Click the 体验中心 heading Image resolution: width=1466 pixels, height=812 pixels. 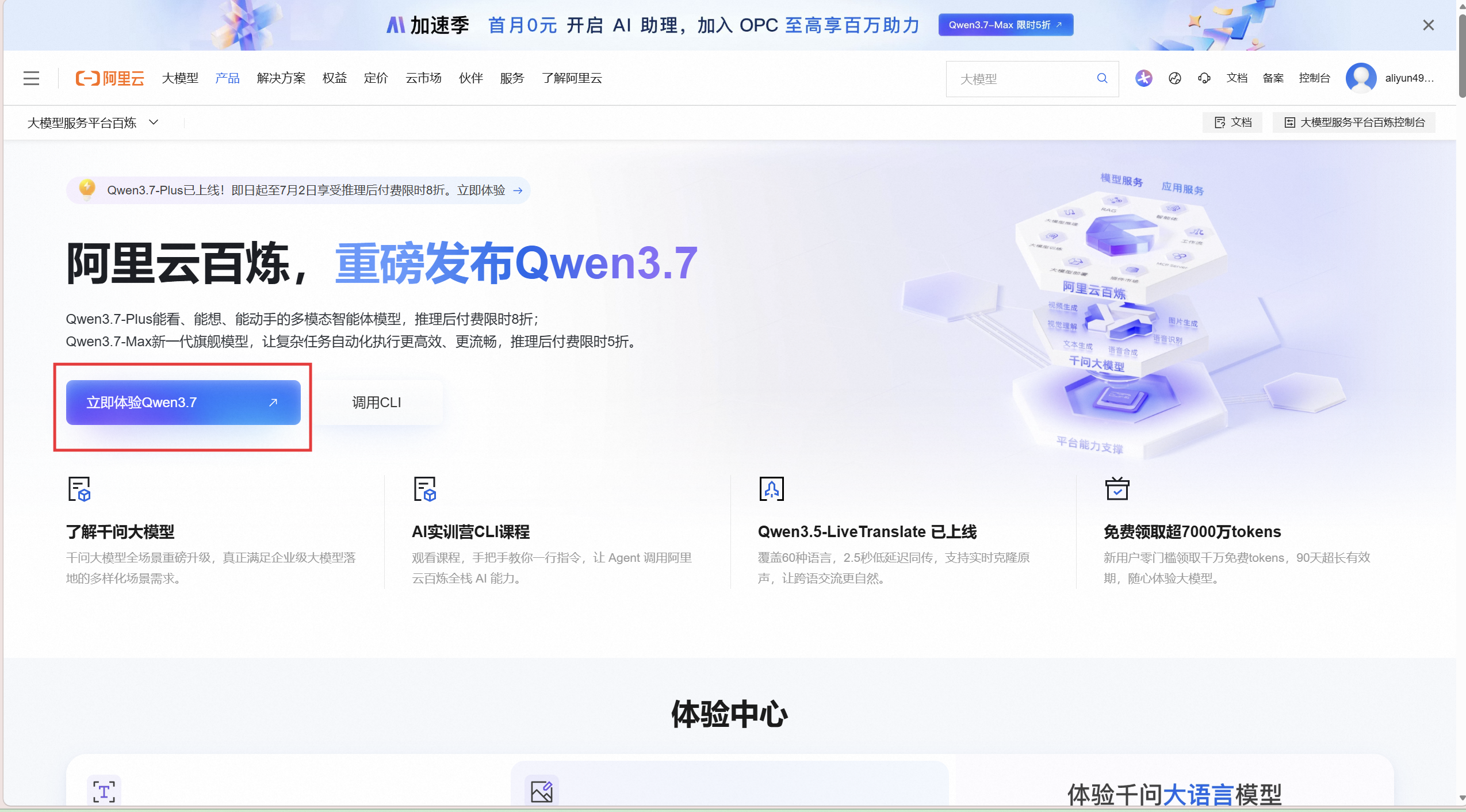coord(729,714)
